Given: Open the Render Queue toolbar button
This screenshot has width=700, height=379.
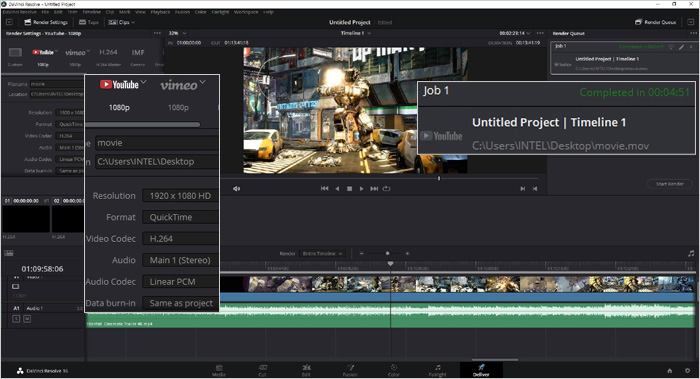Looking at the screenshot, I should (x=656, y=22).
